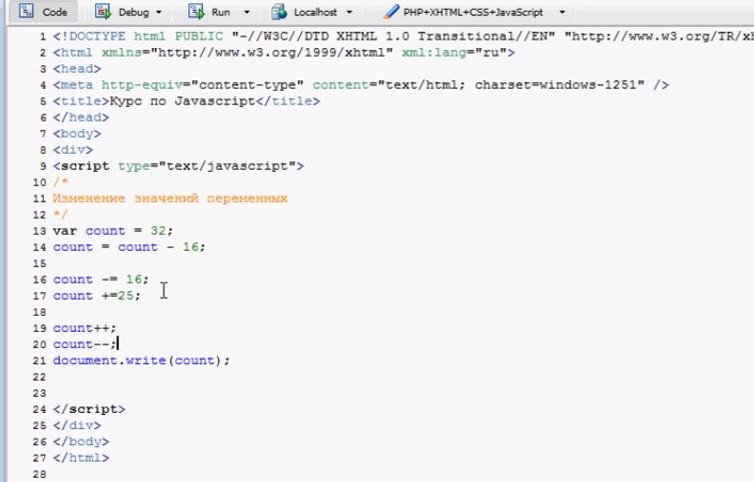
Task: Switch to Code view tab
Action: (x=43, y=12)
